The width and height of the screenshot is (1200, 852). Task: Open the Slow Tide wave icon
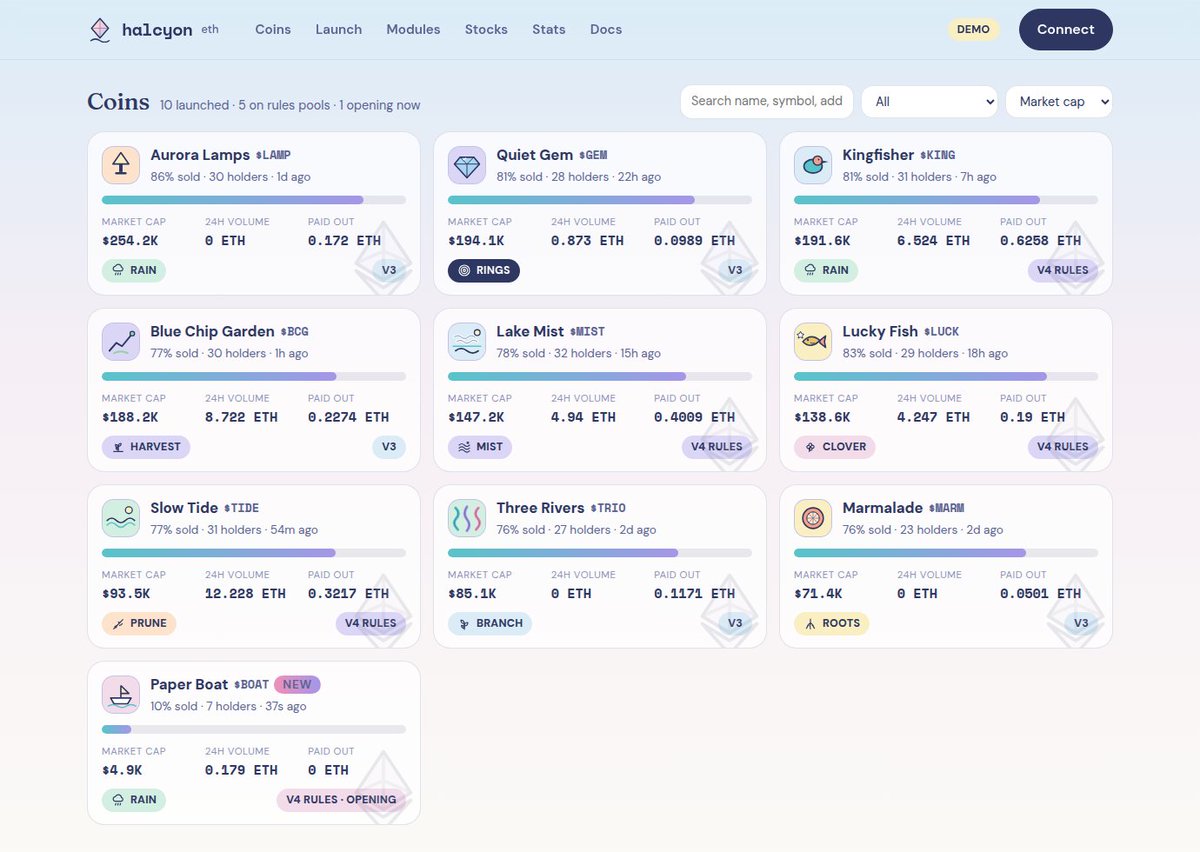pyautogui.click(x=121, y=518)
